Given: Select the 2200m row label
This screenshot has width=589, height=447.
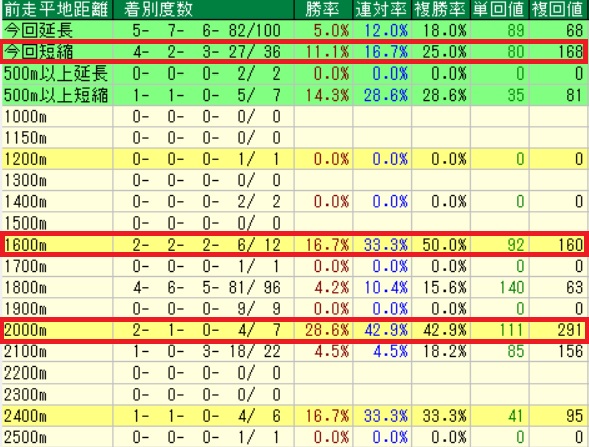Looking at the screenshot, I should click(25, 373).
